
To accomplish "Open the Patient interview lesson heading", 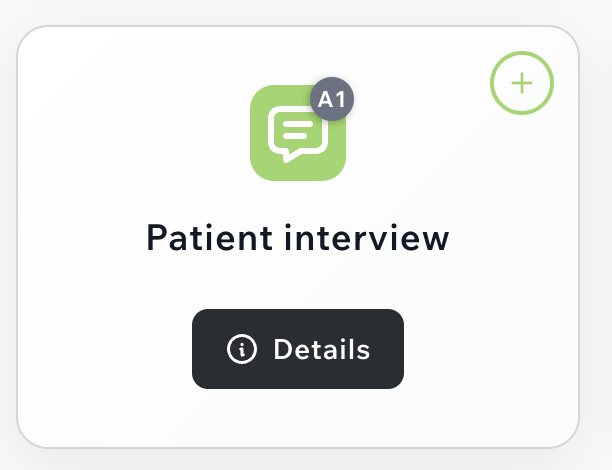I will 298,238.
